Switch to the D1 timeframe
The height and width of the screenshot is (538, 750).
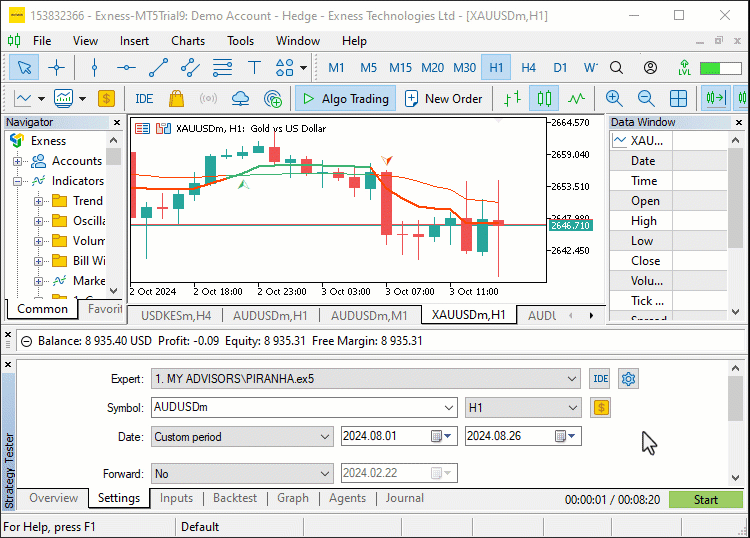560,67
